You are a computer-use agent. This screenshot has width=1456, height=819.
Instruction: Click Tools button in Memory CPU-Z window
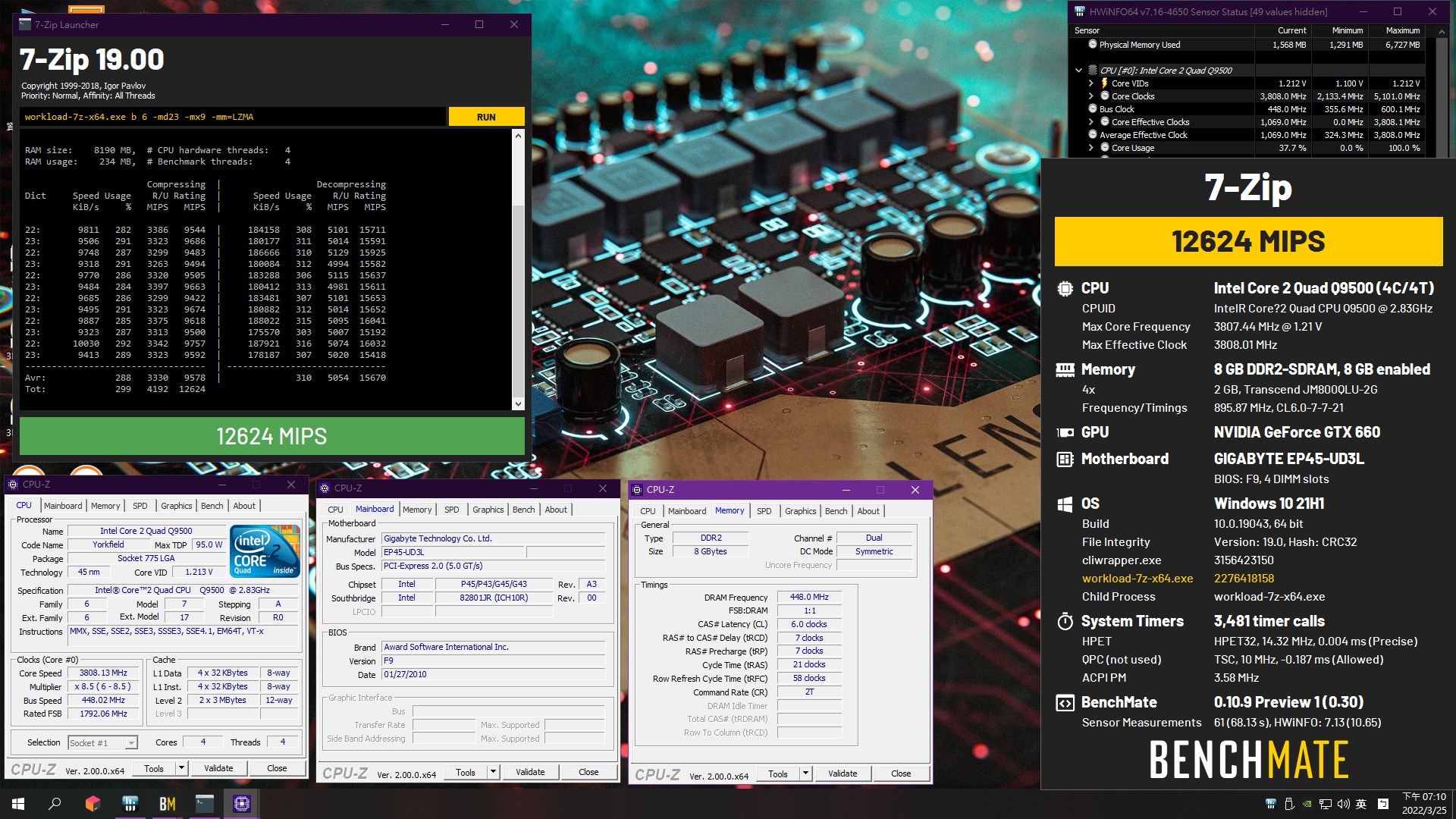[778, 773]
